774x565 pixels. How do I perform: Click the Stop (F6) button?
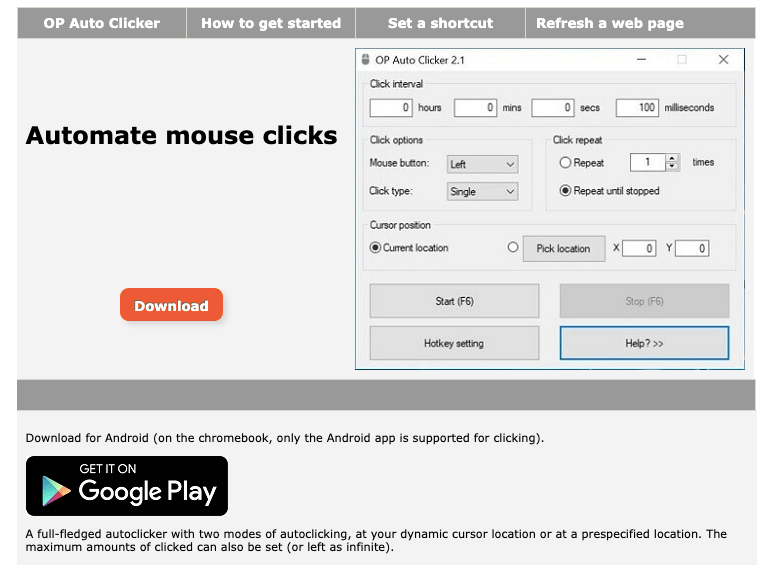click(x=644, y=301)
